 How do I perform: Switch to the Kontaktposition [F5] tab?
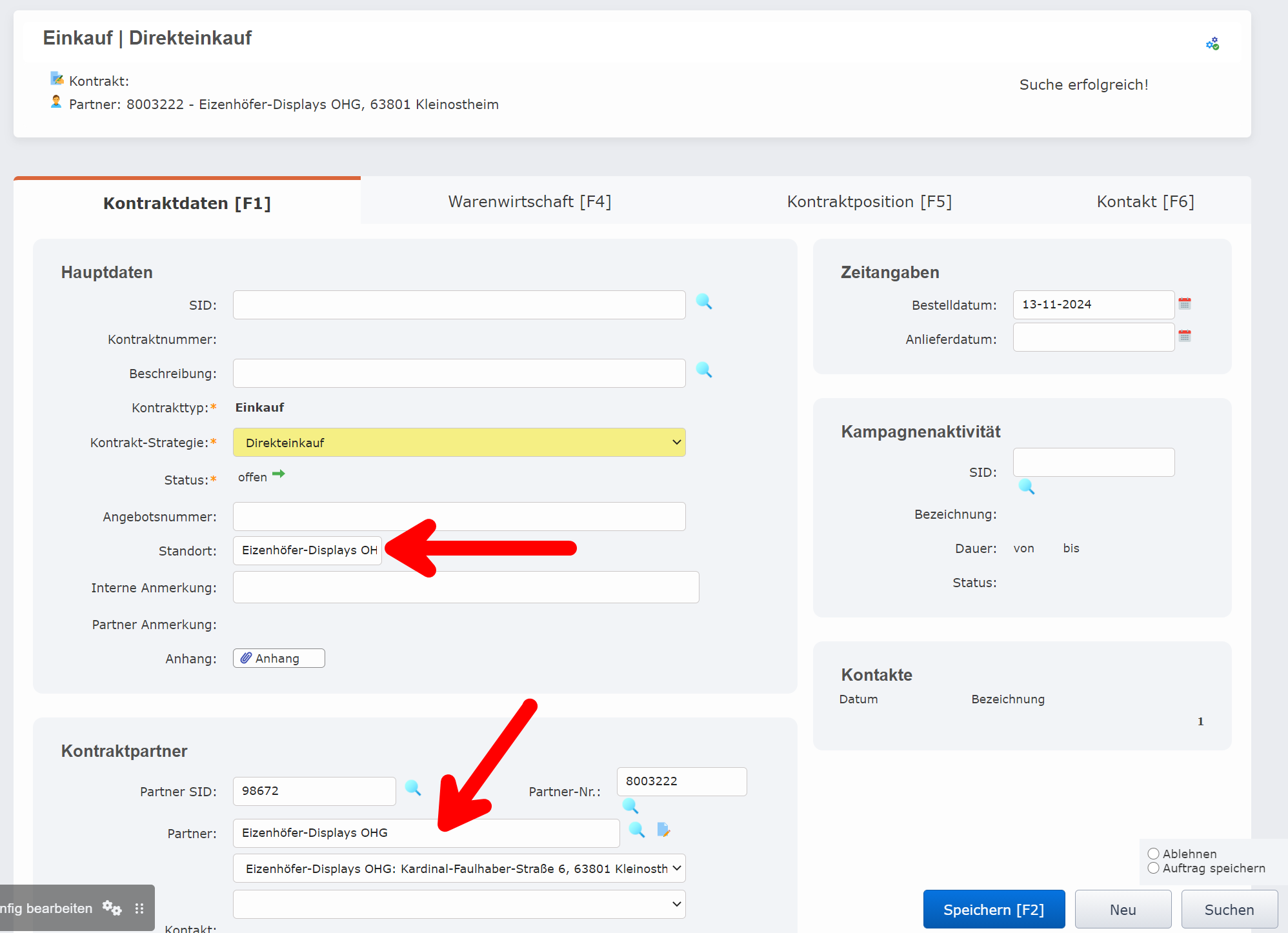click(x=869, y=201)
